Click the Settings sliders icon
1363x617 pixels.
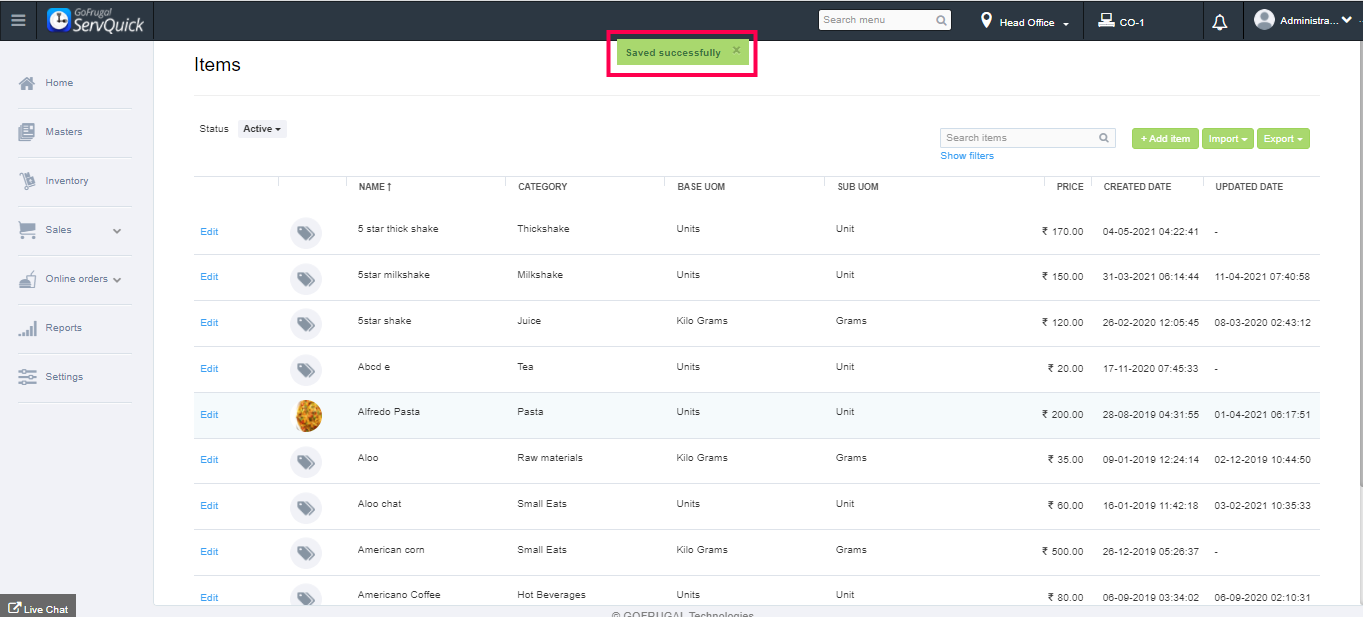[27, 377]
